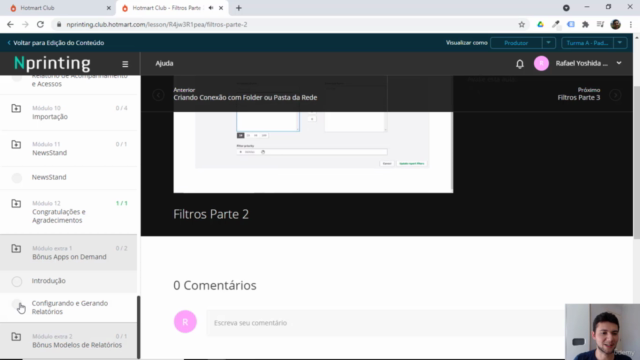Image resolution: width=640 pixels, height=360 pixels.
Task: Click the Filtros Parte 2 title
Action: tap(211, 214)
